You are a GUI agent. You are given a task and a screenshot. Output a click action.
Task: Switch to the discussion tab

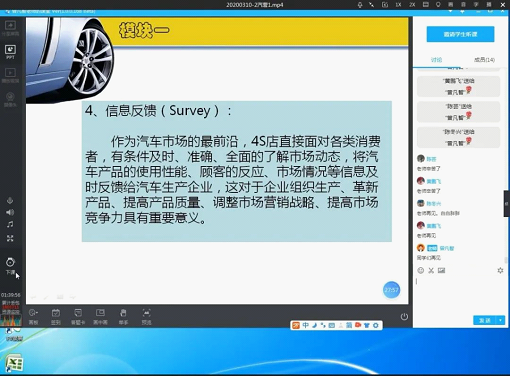tap(436, 60)
